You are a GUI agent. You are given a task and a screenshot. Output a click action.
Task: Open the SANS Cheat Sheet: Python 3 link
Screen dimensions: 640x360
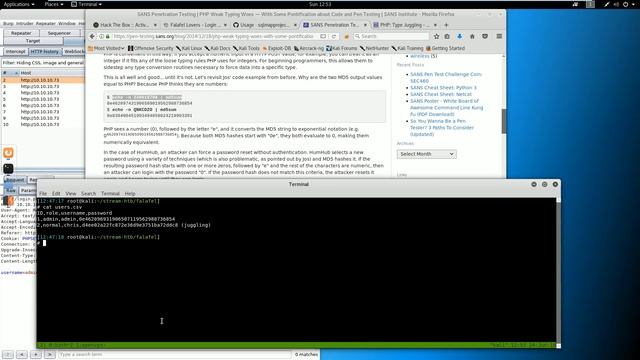click(x=443, y=88)
